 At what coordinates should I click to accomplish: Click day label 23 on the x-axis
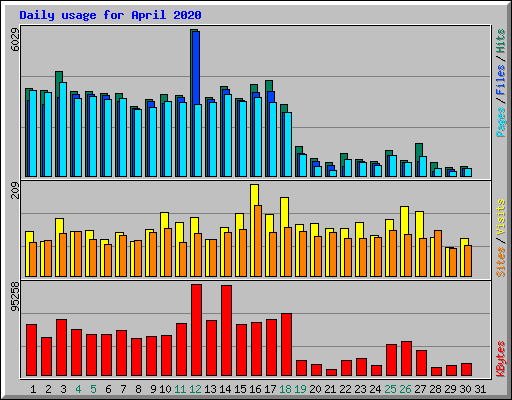pyautogui.click(x=360, y=389)
